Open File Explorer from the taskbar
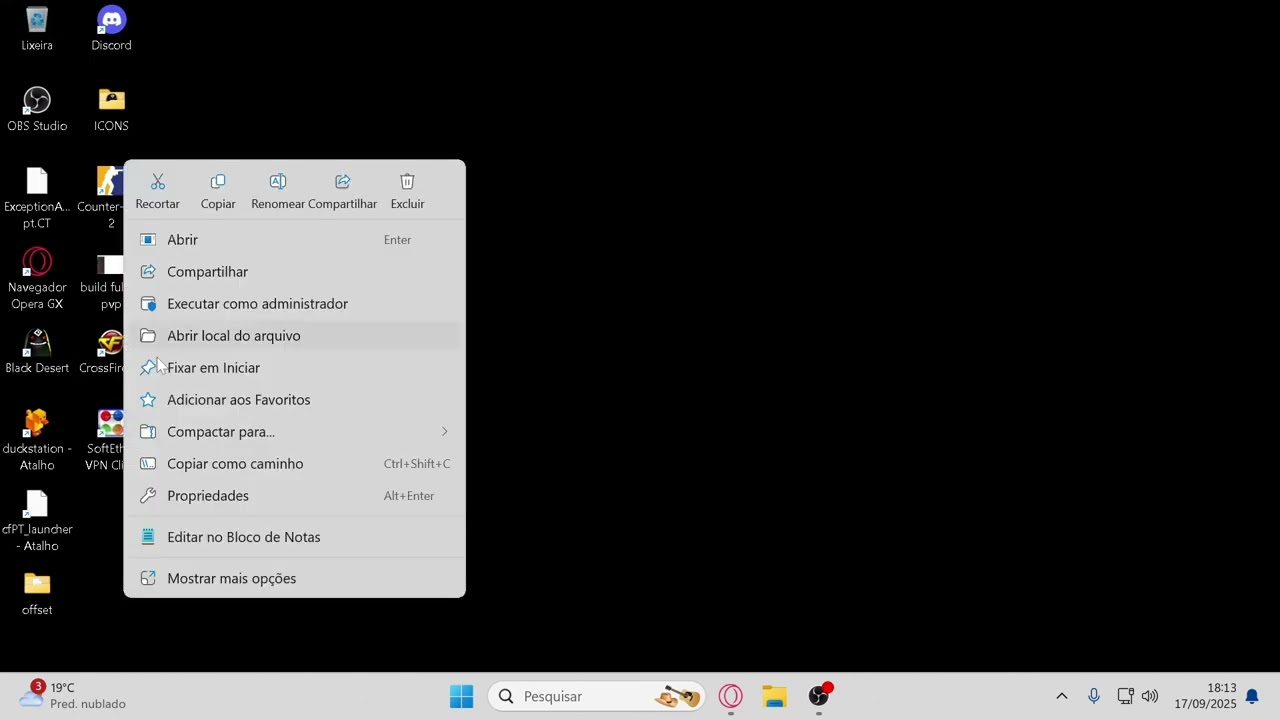The image size is (1280, 720). pos(775,696)
